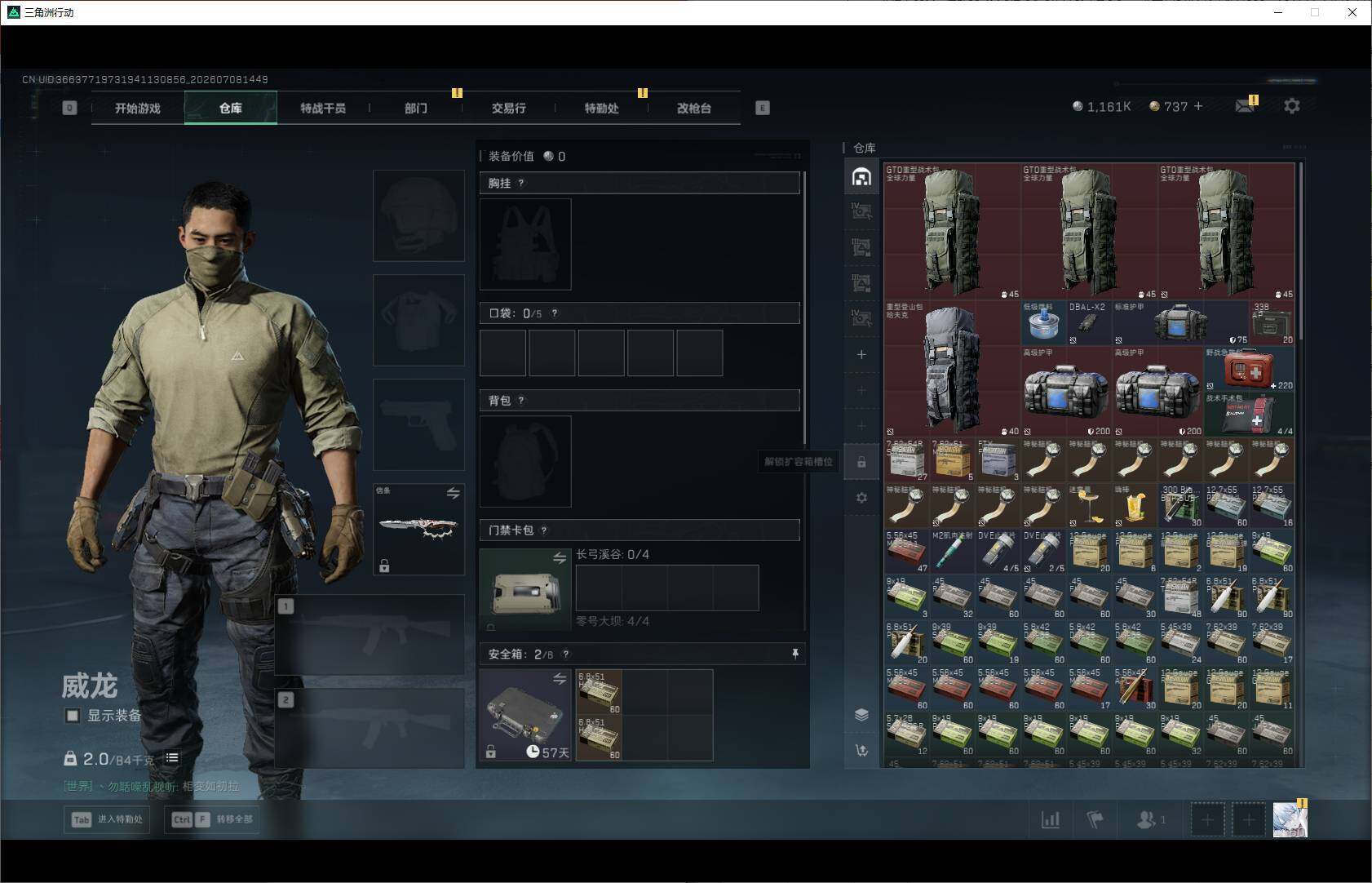Open the 特战干员 tab

(x=323, y=108)
